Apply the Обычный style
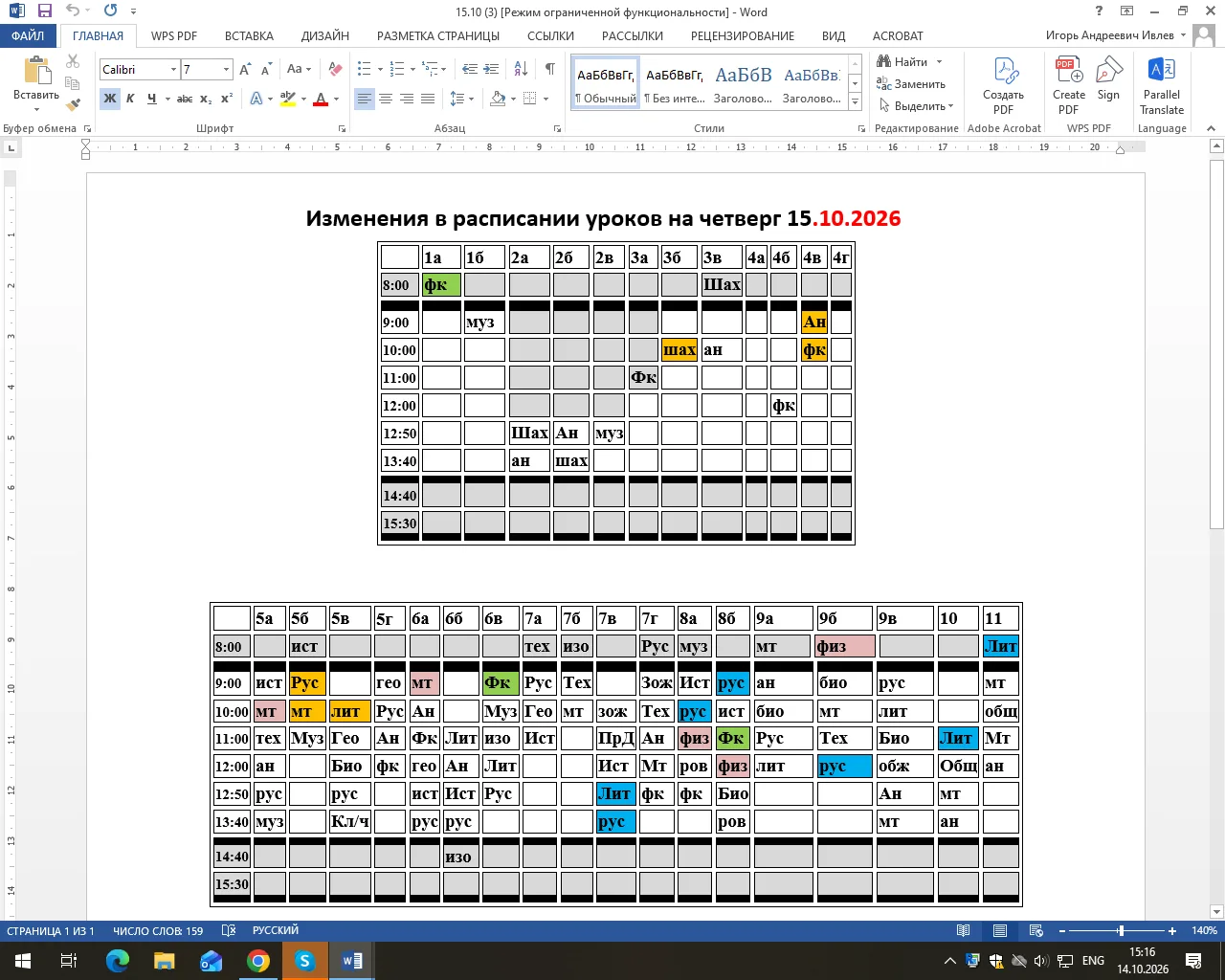 (x=607, y=83)
